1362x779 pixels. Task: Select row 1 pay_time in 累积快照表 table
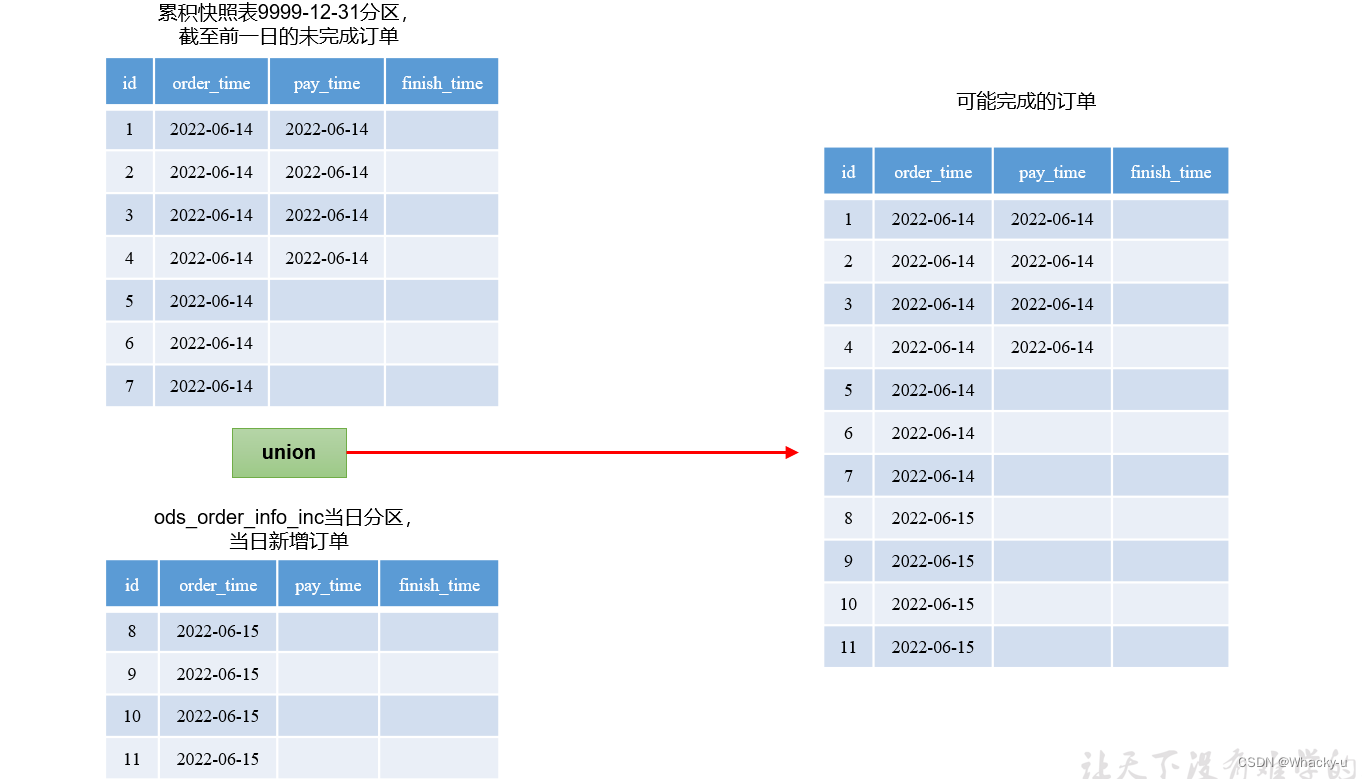[x=327, y=129]
